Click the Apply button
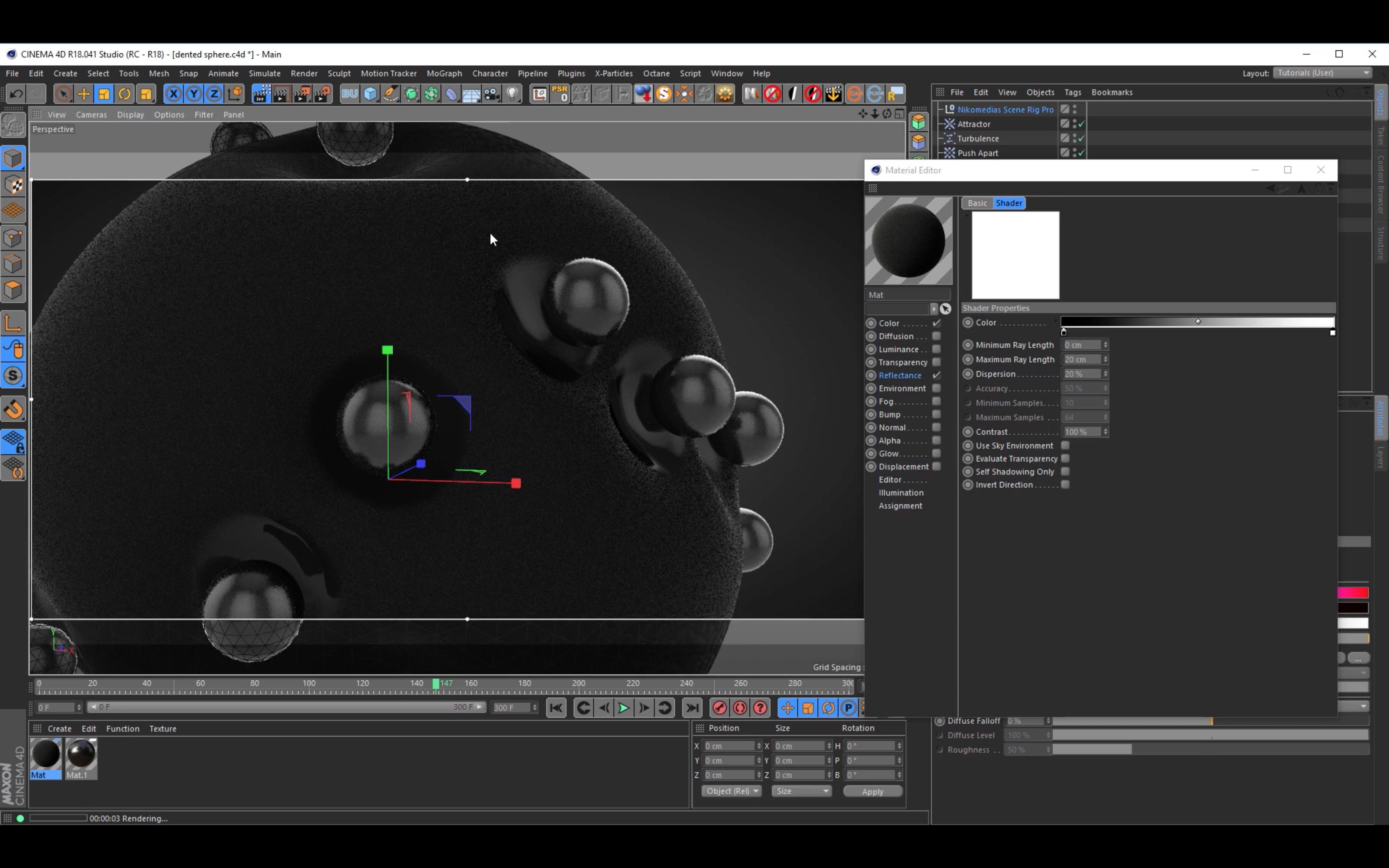 [x=872, y=791]
